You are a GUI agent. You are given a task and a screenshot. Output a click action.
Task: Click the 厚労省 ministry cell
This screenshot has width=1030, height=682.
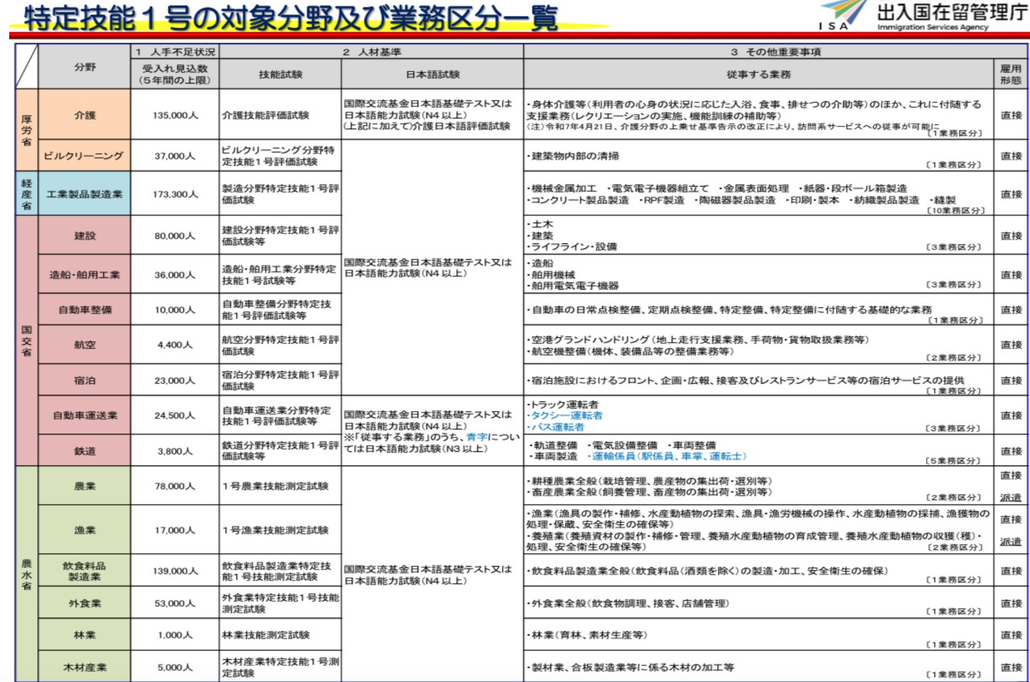point(27,130)
